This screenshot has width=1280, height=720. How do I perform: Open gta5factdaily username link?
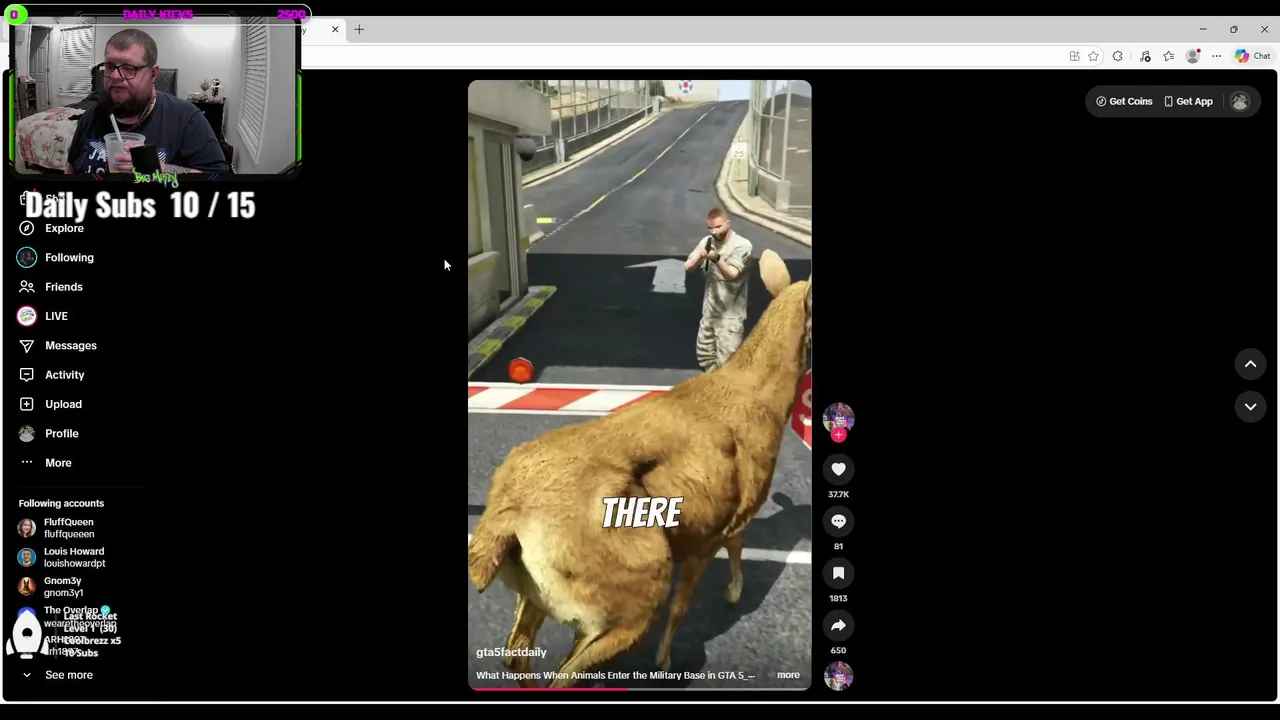pyautogui.click(x=511, y=652)
